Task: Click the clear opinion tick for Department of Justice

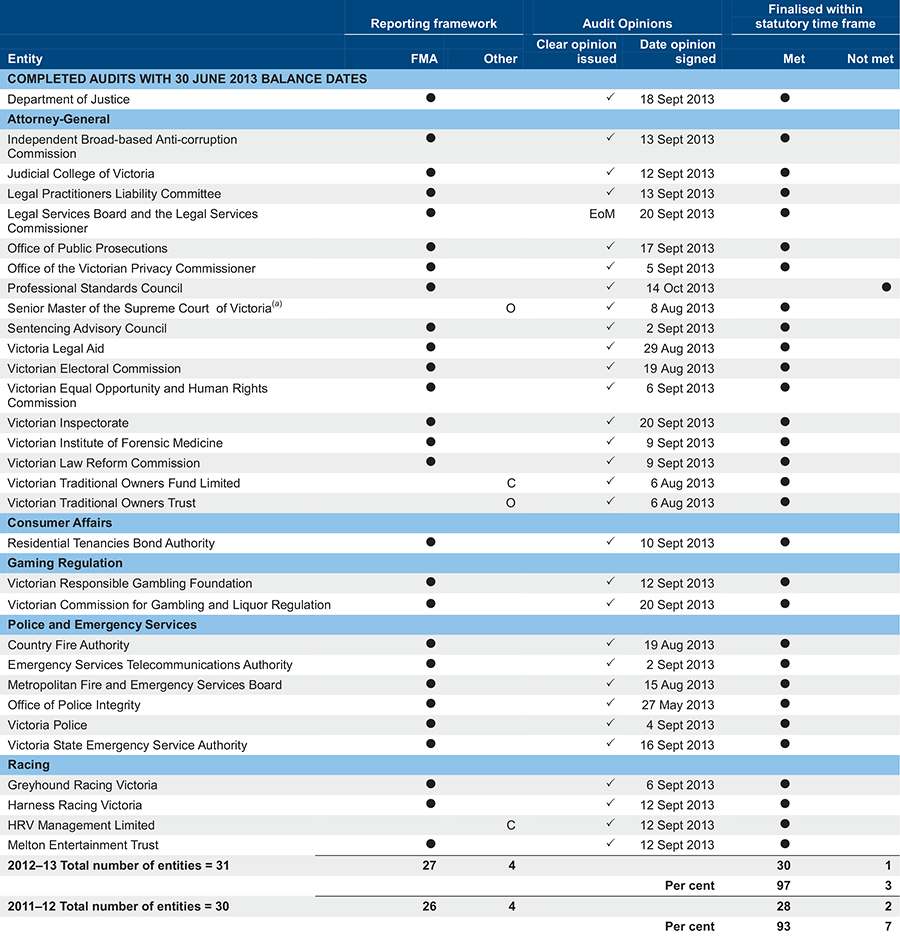Action: click(x=610, y=97)
